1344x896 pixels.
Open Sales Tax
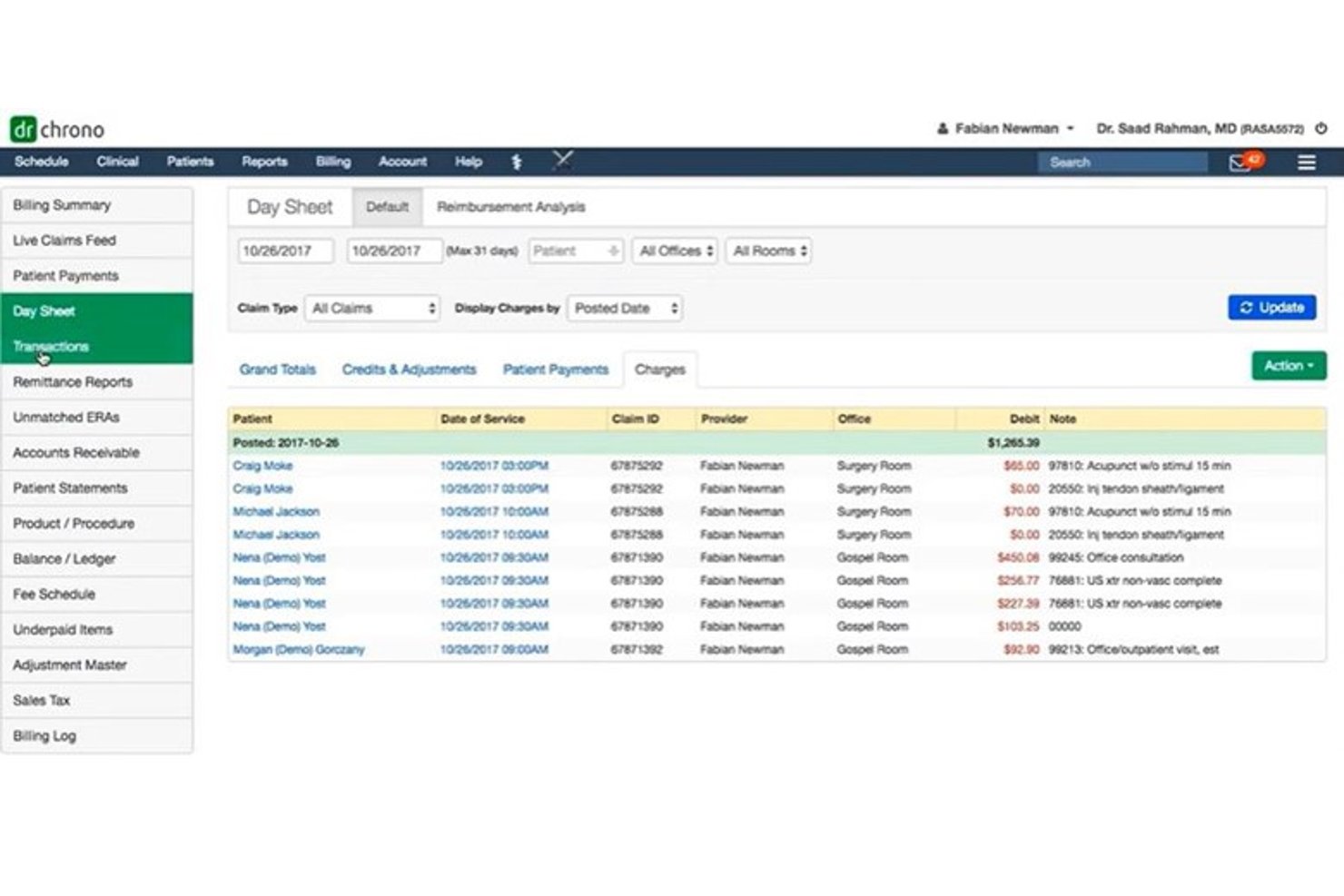pos(97,701)
